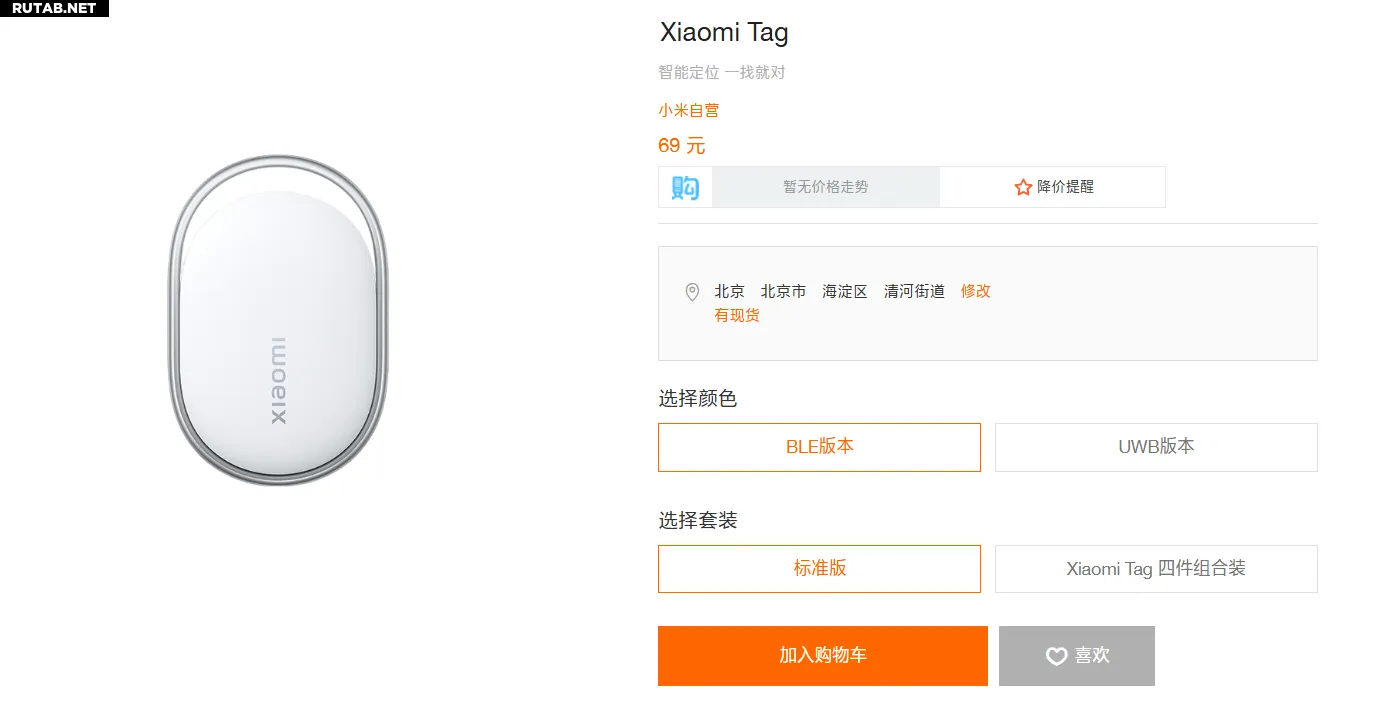Viewport: 1382px width, 710px height.
Task: Click the 暂无价格走势 price trend tab
Action: pyautogui.click(x=825, y=187)
